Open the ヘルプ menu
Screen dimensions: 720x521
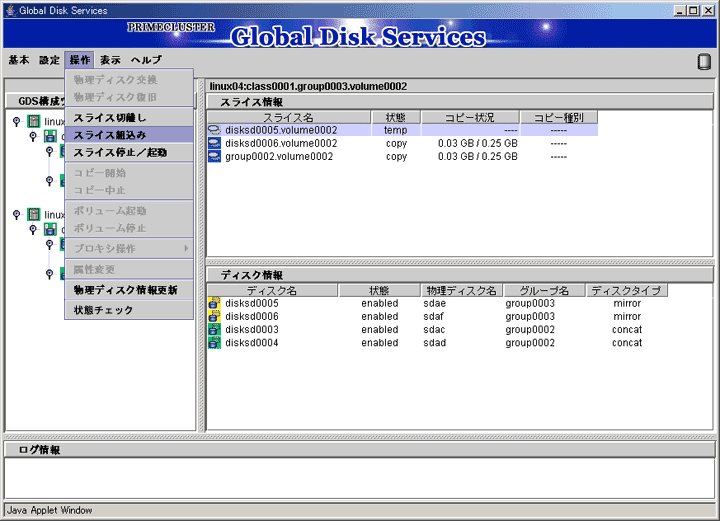146,60
